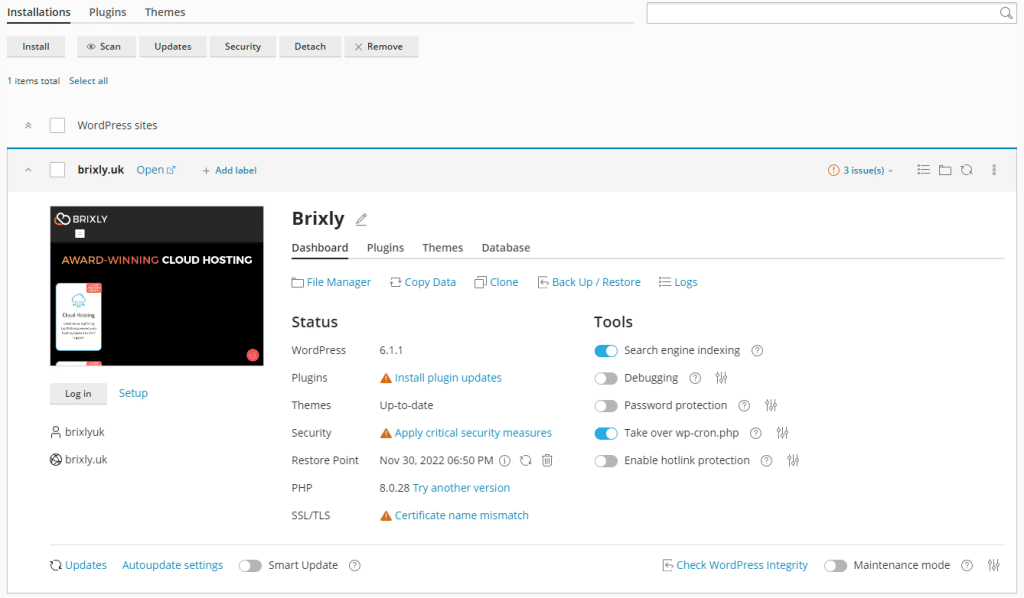Click warning icon beside Certificate name mismatch
Screen dimensions: 1024x598
tap(386, 516)
